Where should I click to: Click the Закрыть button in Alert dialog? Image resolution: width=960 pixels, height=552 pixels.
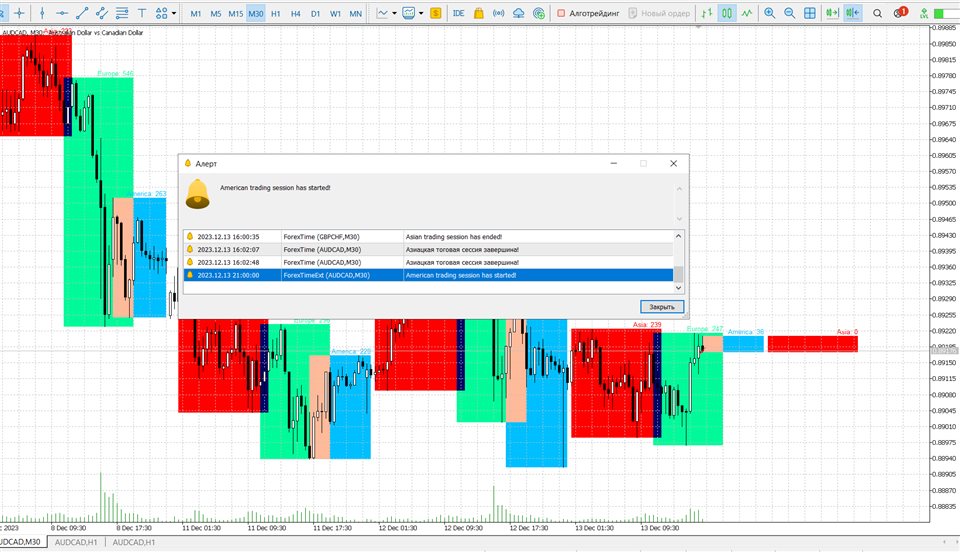pyautogui.click(x=662, y=307)
